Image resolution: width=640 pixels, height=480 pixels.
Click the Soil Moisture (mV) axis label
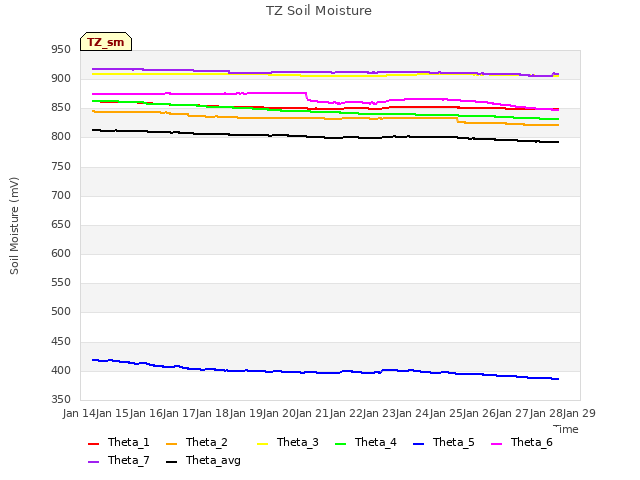[14, 226]
